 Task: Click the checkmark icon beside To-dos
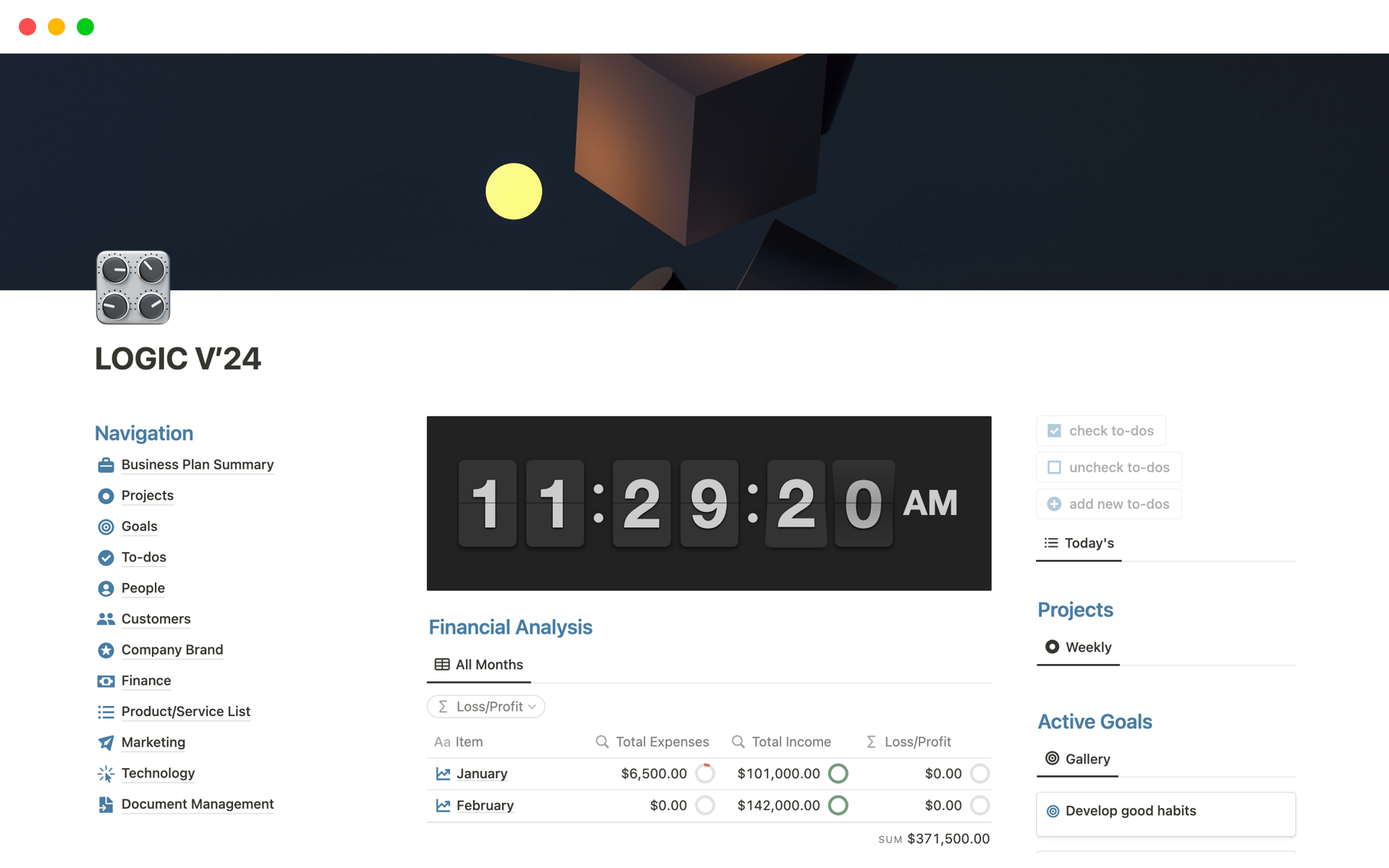click(x=106, y=558)
